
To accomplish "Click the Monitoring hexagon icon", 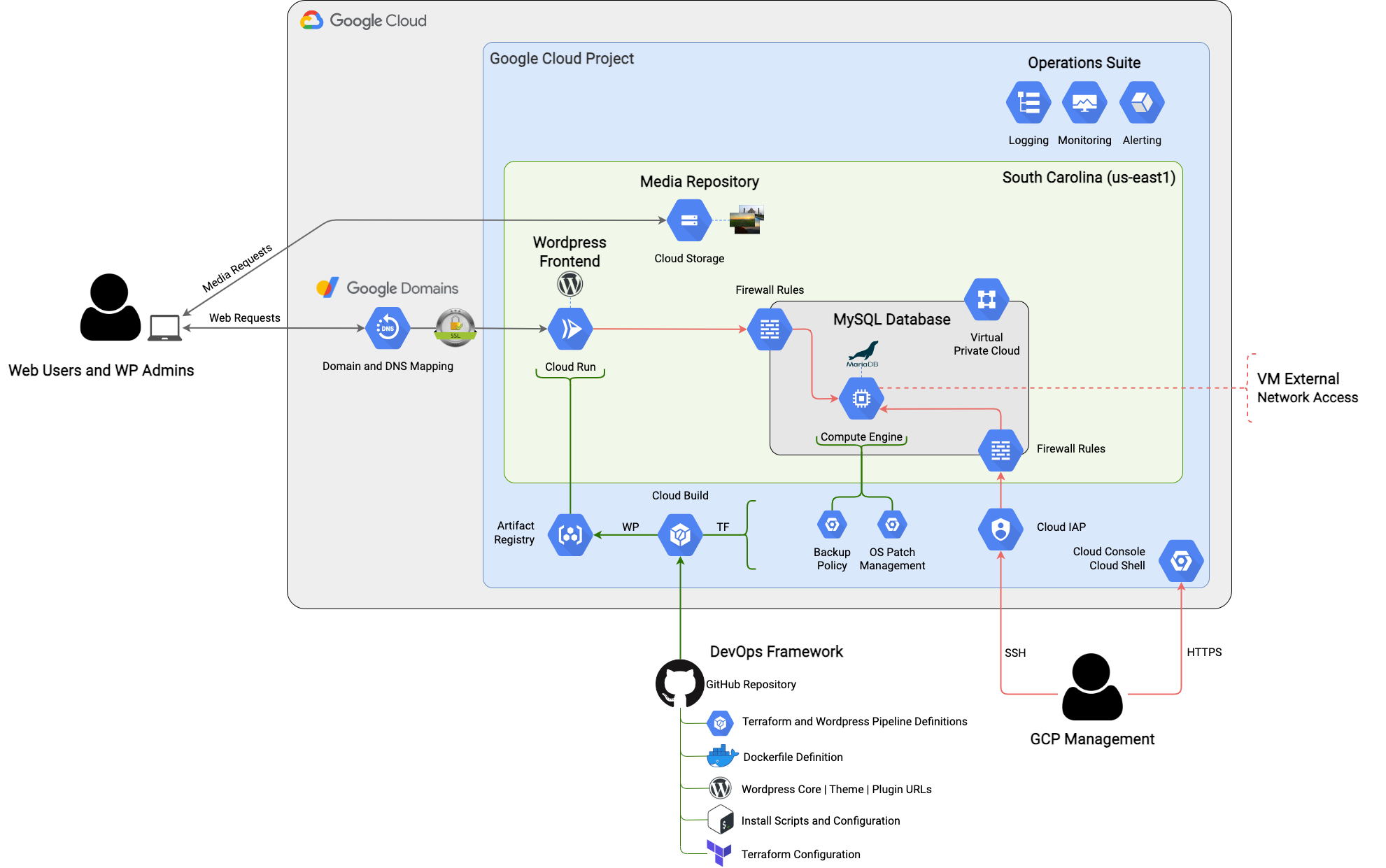I will (x=1084, y=103).
